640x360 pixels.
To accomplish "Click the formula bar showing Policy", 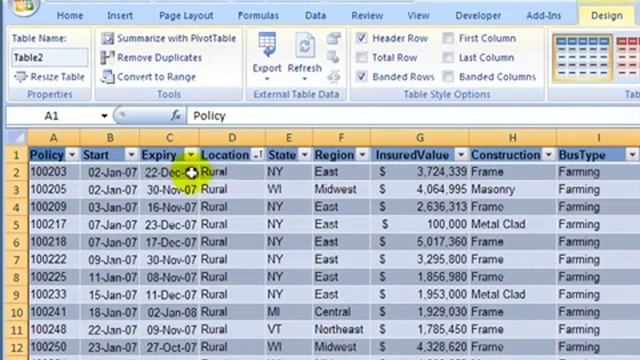I will click(x=413, y=116).
